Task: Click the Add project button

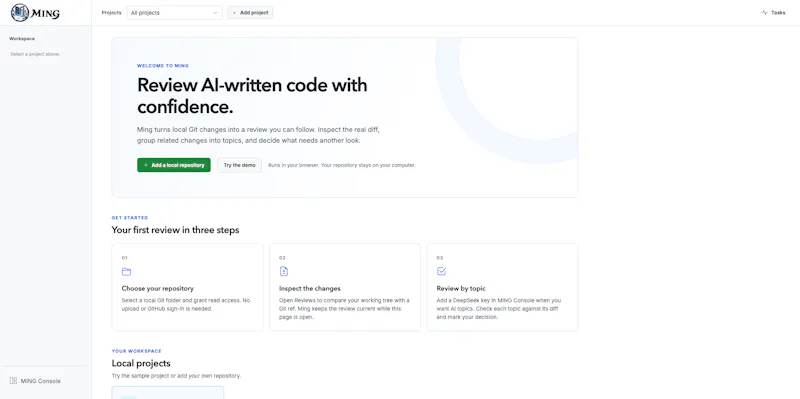Action: click(250, 13)
